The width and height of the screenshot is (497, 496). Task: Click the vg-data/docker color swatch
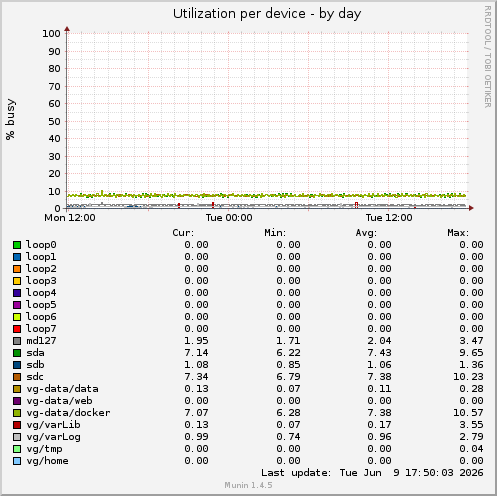(x=17, y=413)
